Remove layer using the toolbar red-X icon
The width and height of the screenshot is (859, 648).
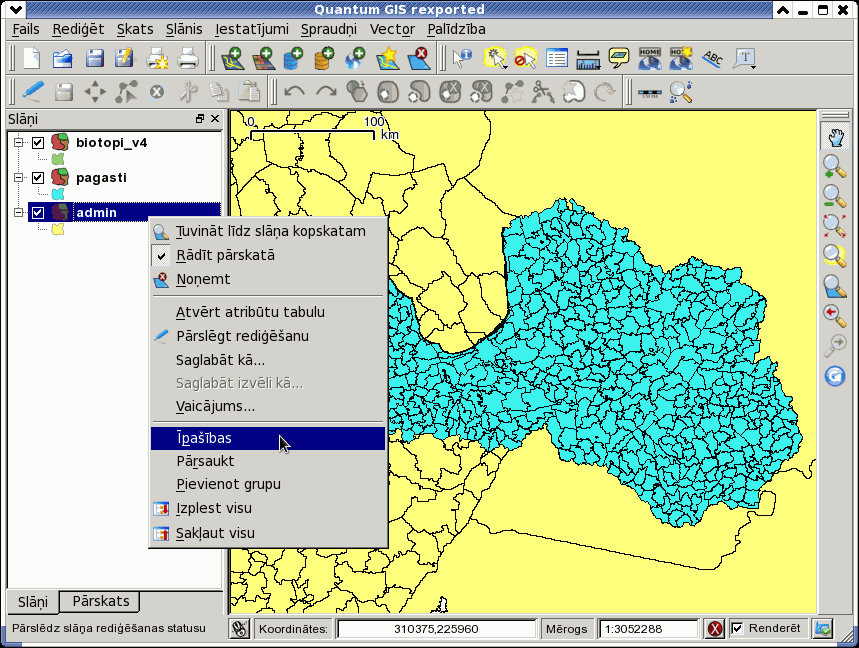click(x=419, y=58)
